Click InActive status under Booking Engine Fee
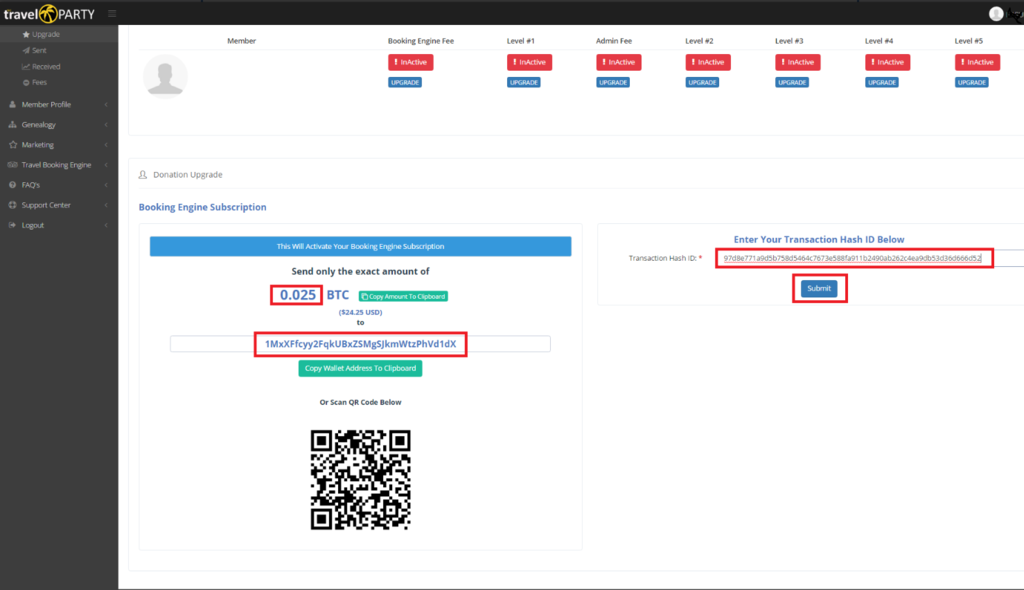The image size is (1024, 590). click(411, 62)
